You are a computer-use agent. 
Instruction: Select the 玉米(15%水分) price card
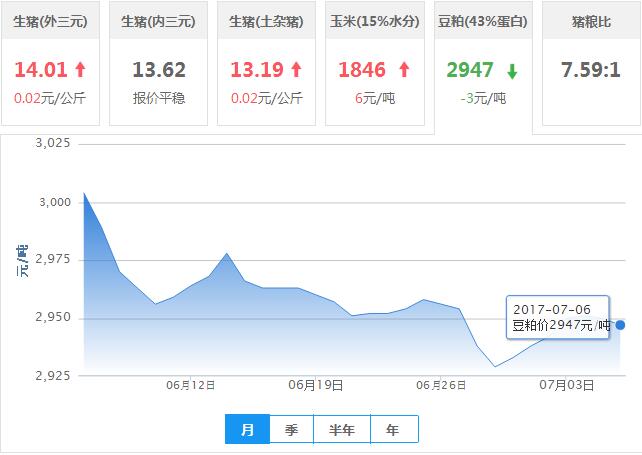coord(375,63)
